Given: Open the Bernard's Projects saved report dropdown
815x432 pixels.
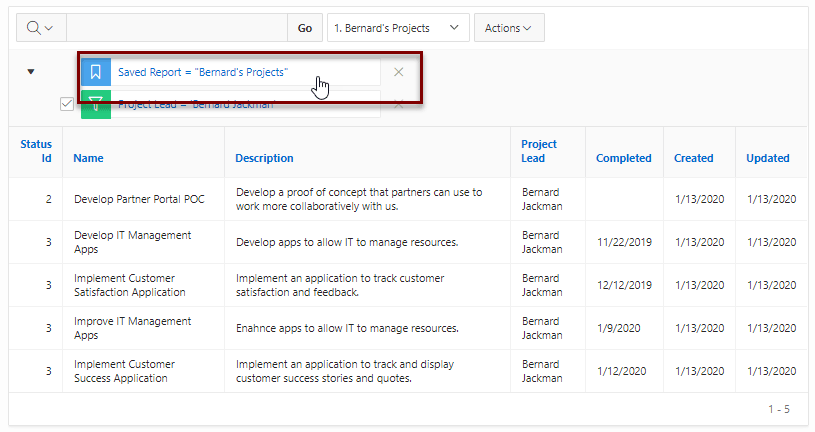Looking at the screenshot, I should pos(398,28).
